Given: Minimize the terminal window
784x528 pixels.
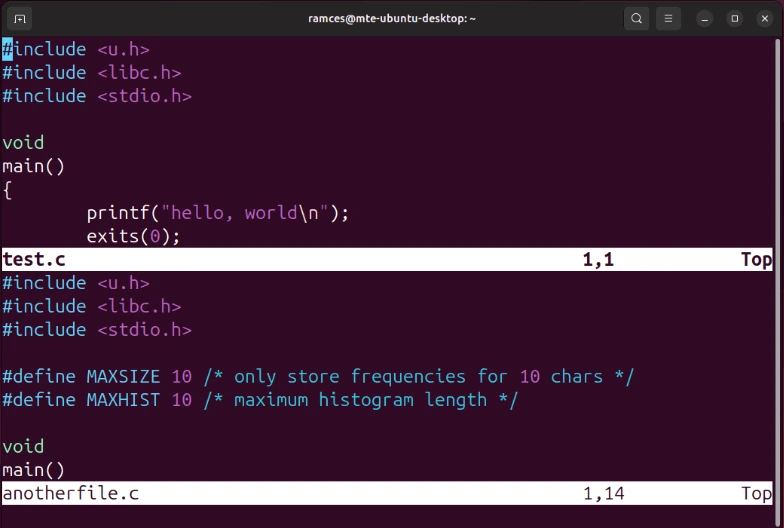Looking at the screenshot, I should [704, 19].
